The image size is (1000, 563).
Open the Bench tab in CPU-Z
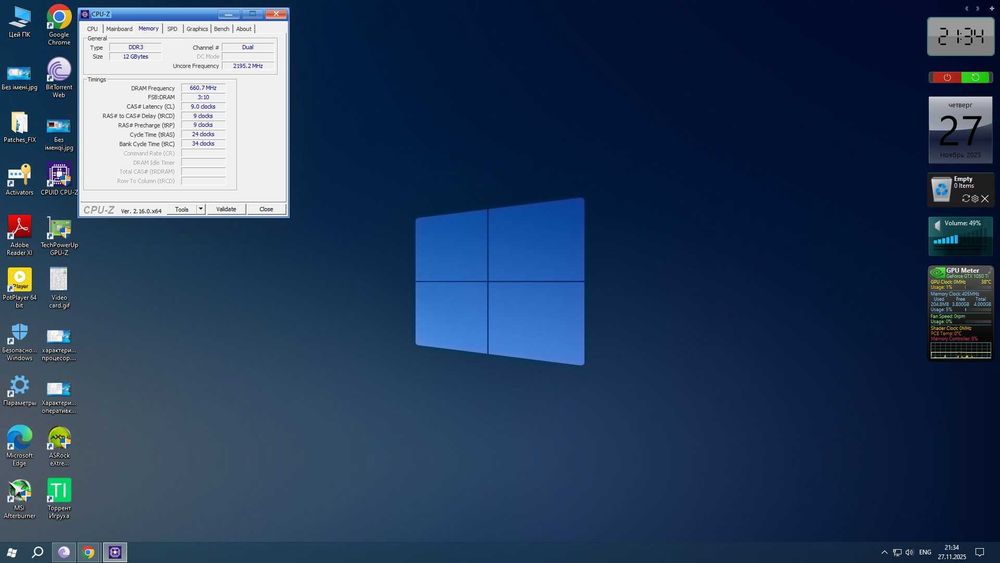[221, 29]
